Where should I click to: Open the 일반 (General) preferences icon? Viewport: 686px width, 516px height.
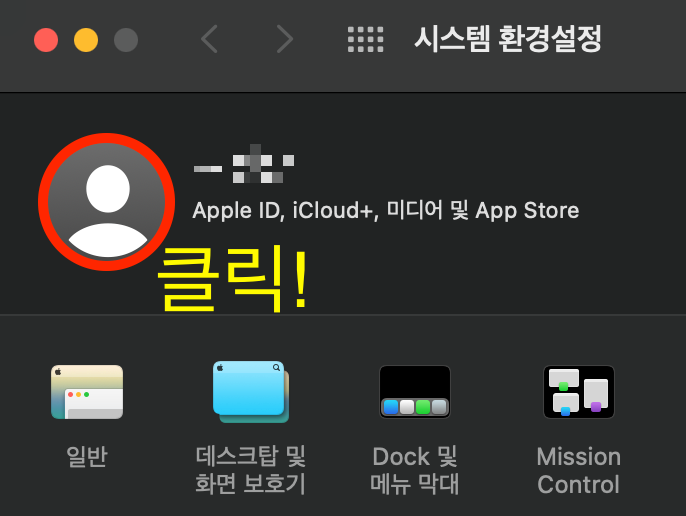(87, 392)
